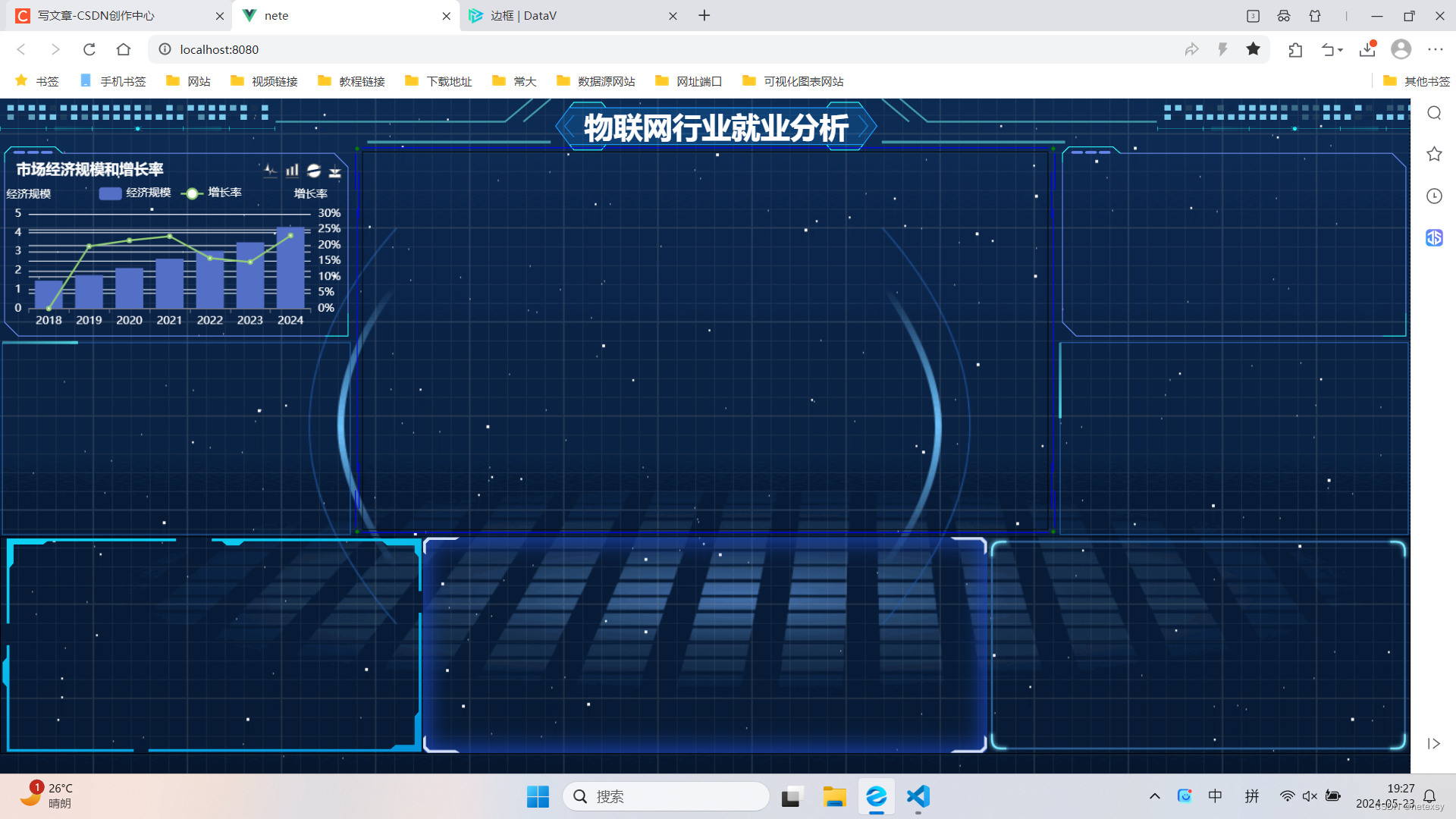The height and width of the screenshot is (819, 1456).
Task: Expand the 其他书签 folder
Action: [x=1416, y=81]
